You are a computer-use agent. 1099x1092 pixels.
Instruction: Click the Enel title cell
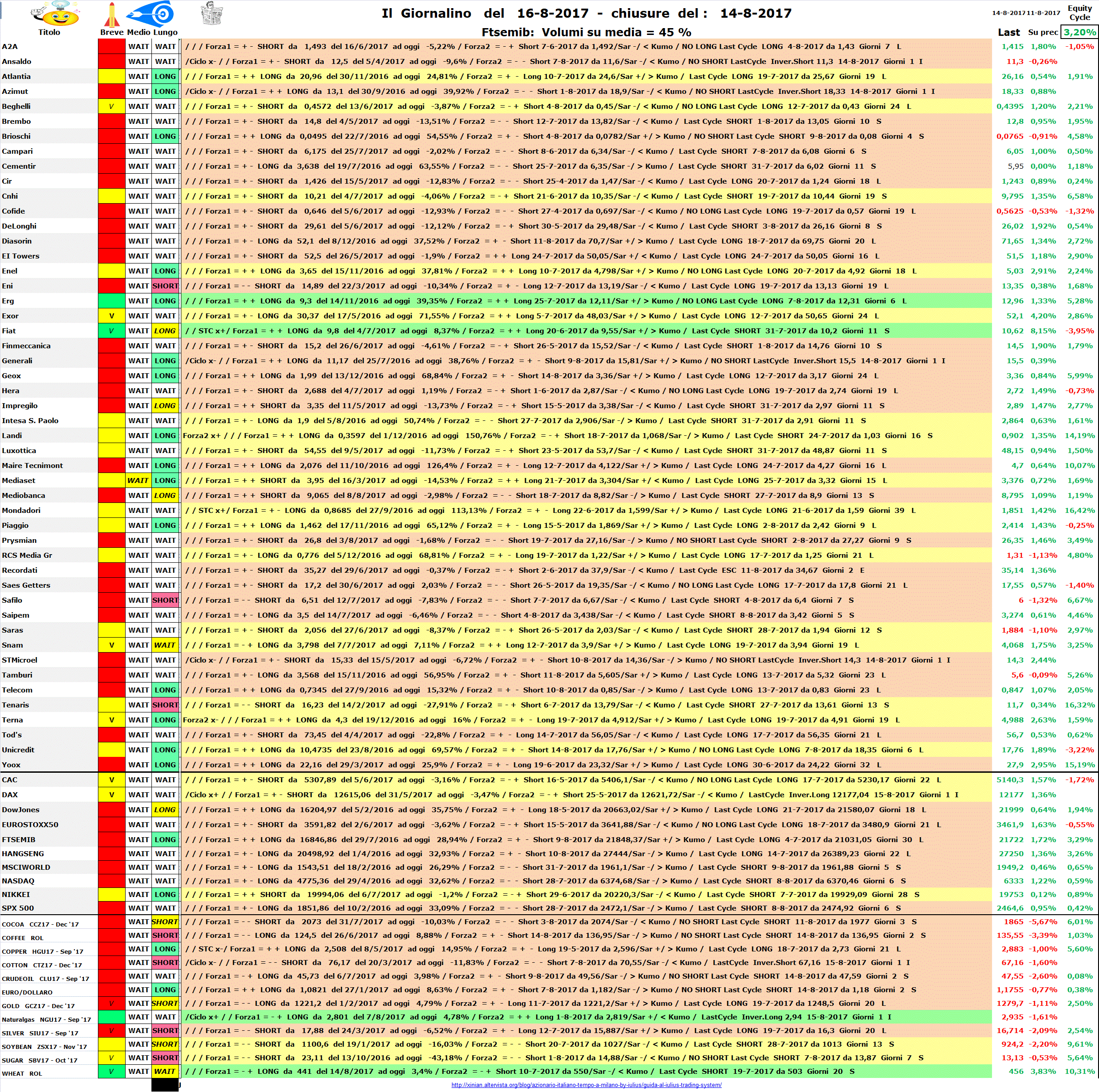click(x=49, y=272)
